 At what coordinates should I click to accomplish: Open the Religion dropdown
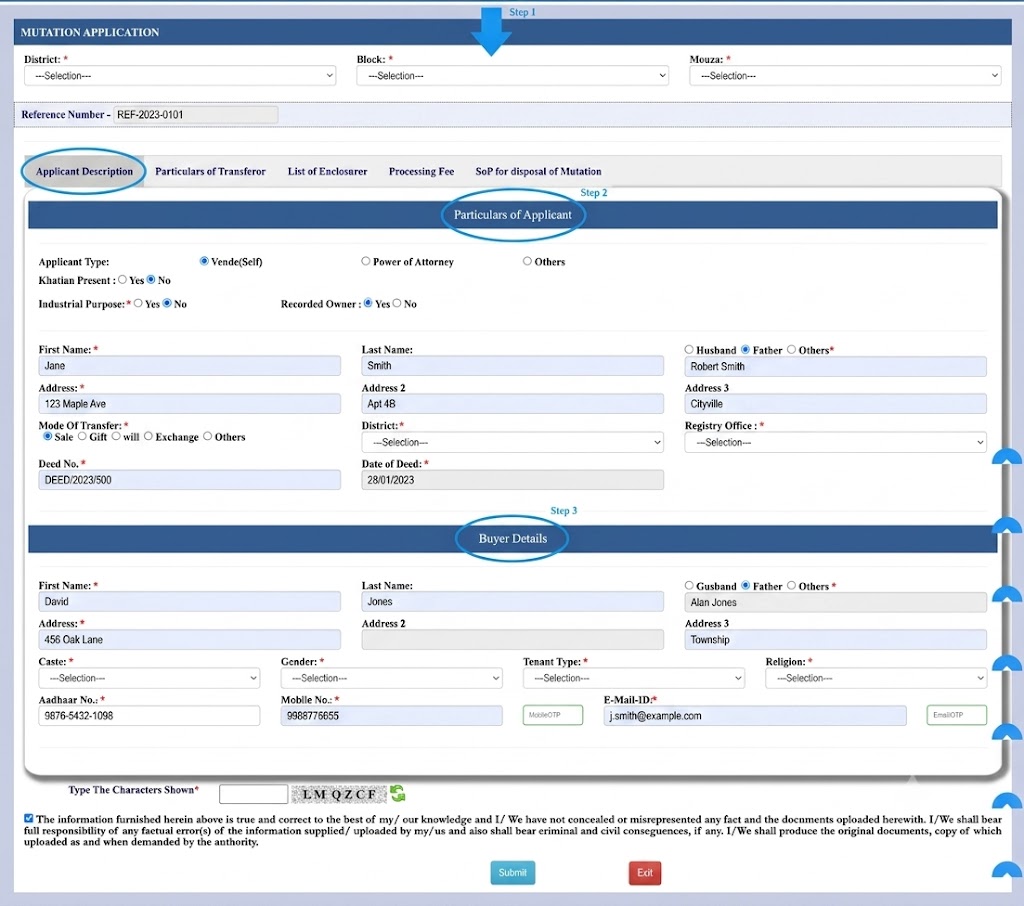pyautogui.click(x=876, y=678)
